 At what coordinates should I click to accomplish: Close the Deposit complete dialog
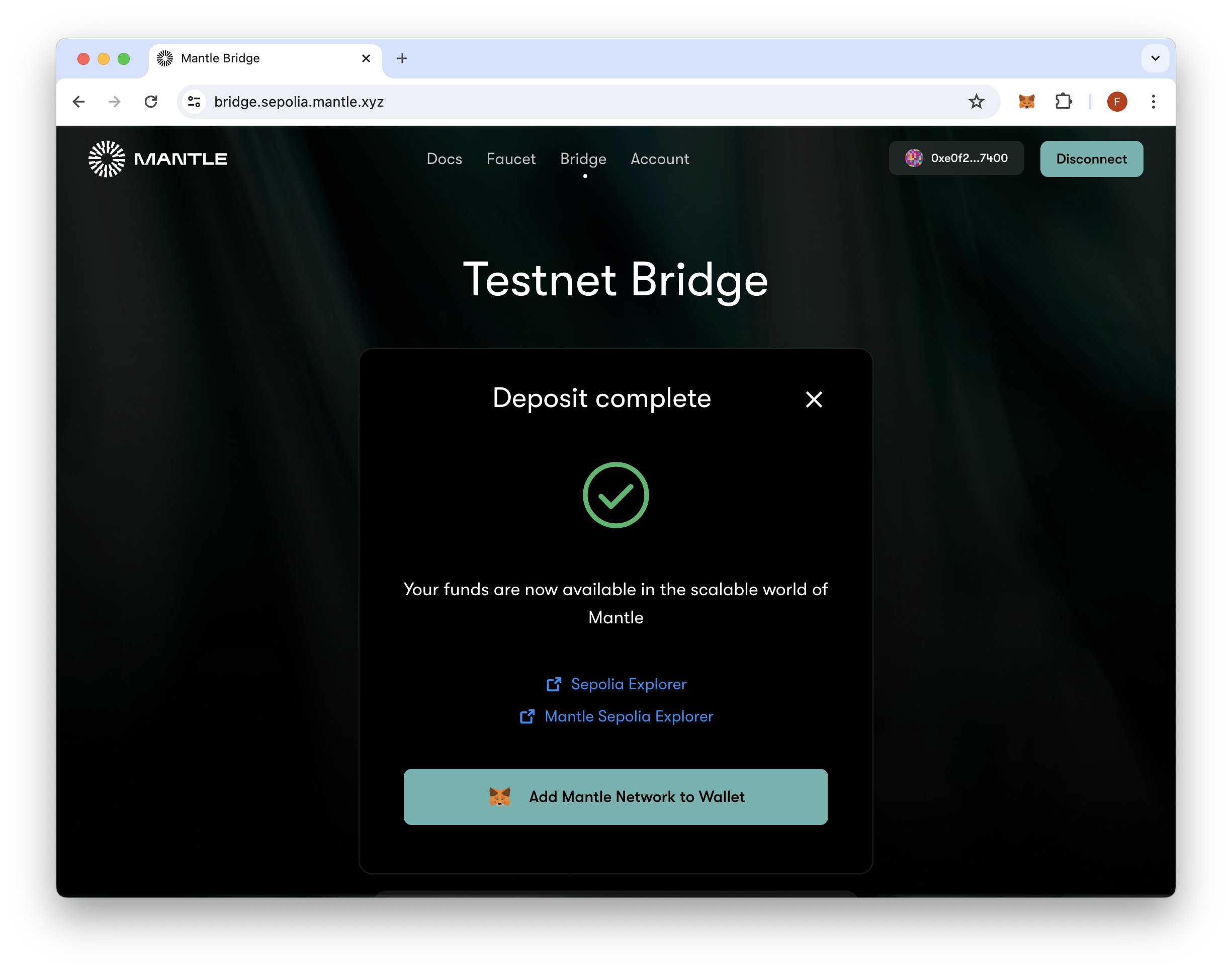pos(813,399)
